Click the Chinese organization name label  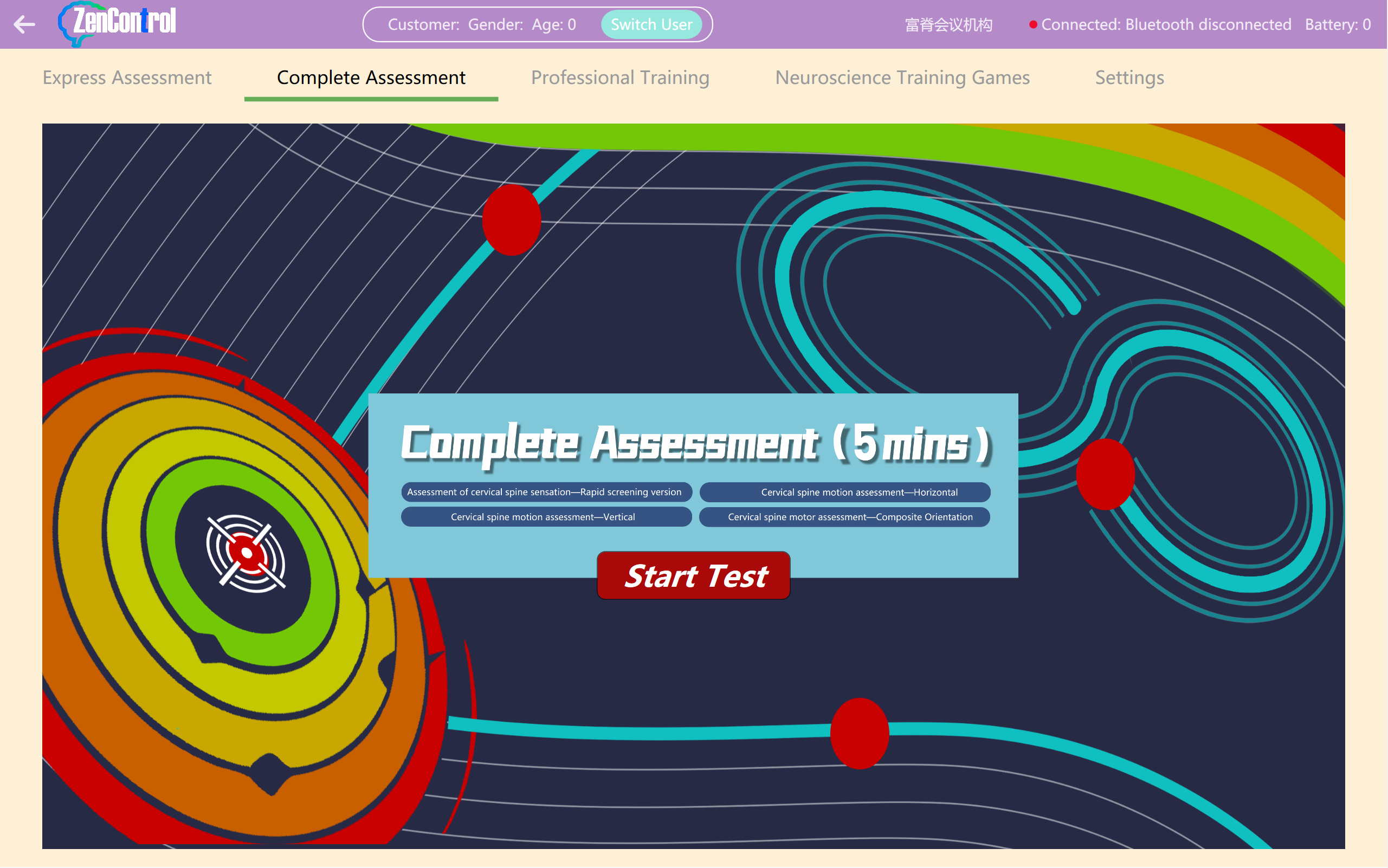tap(948, 25)
